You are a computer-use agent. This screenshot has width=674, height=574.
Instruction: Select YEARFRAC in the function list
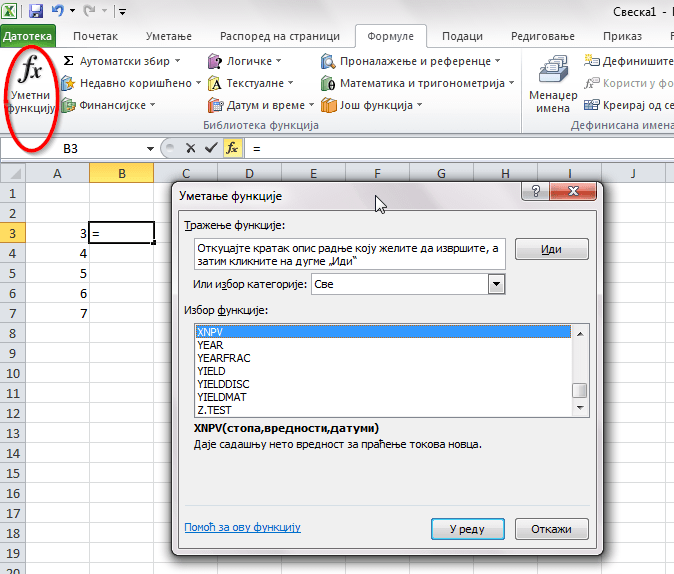(x=223, y=358)
